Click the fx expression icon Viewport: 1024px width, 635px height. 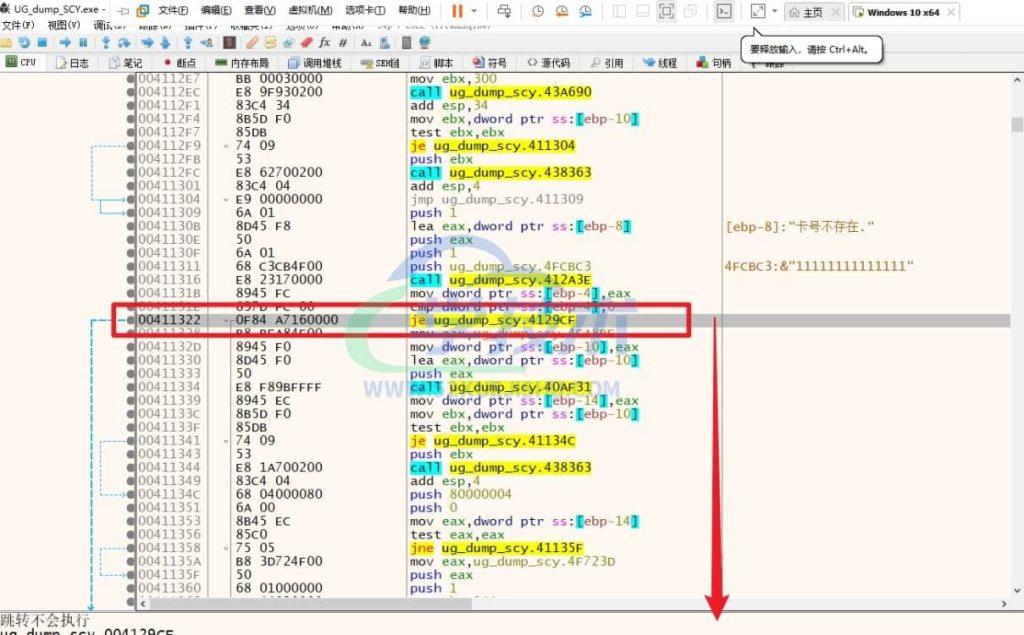click(x=325, y=43)
